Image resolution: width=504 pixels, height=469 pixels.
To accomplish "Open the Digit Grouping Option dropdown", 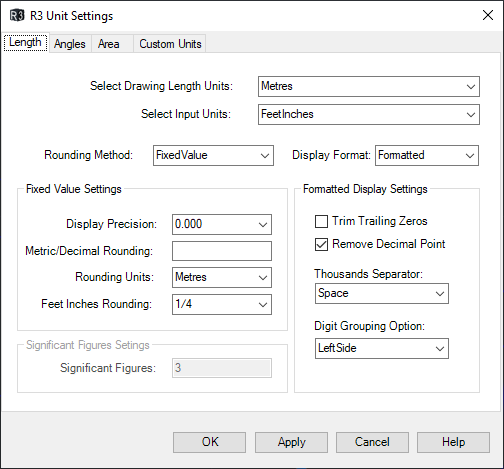I will click(x=382, y=349).
